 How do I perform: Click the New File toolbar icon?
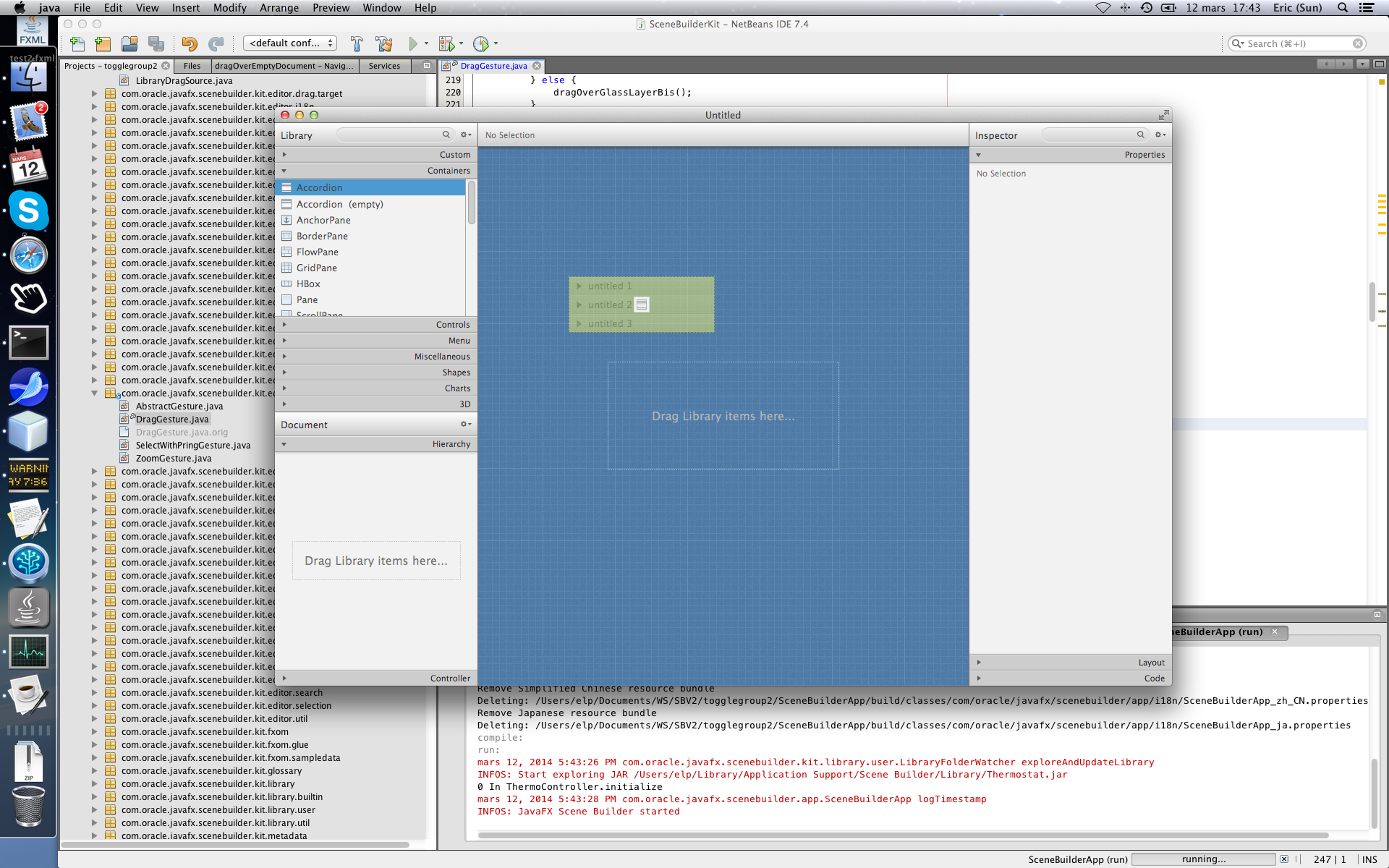click(x=77, y=44)
